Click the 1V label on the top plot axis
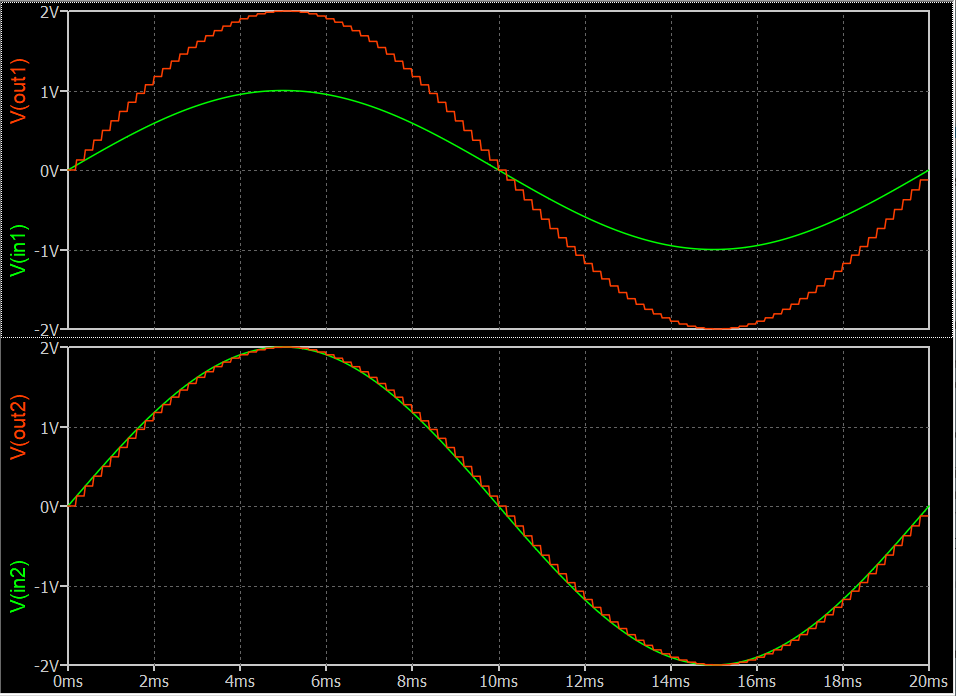 click(51, 92)
